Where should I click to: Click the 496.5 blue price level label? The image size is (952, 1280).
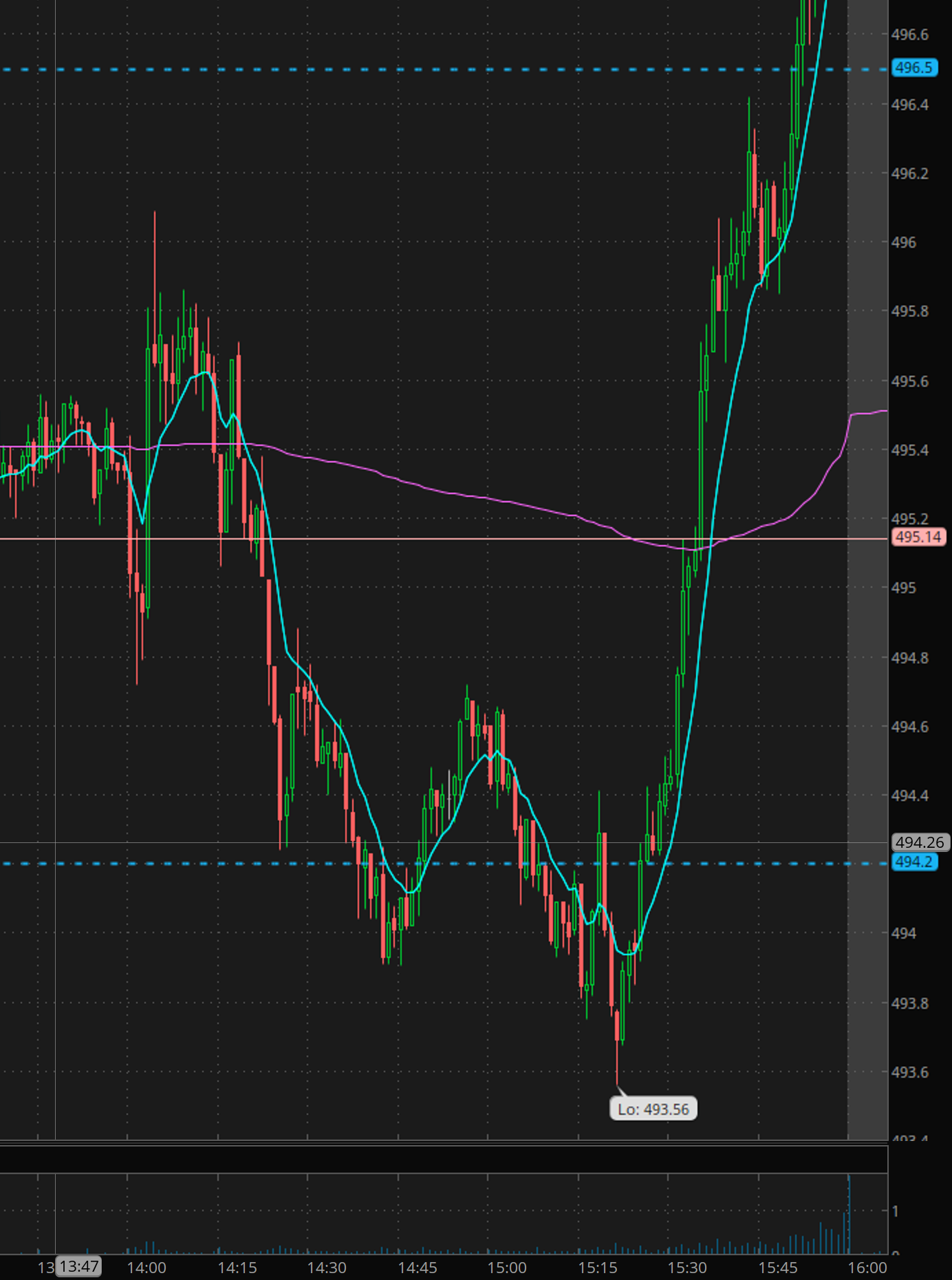[x=914, y=68]
